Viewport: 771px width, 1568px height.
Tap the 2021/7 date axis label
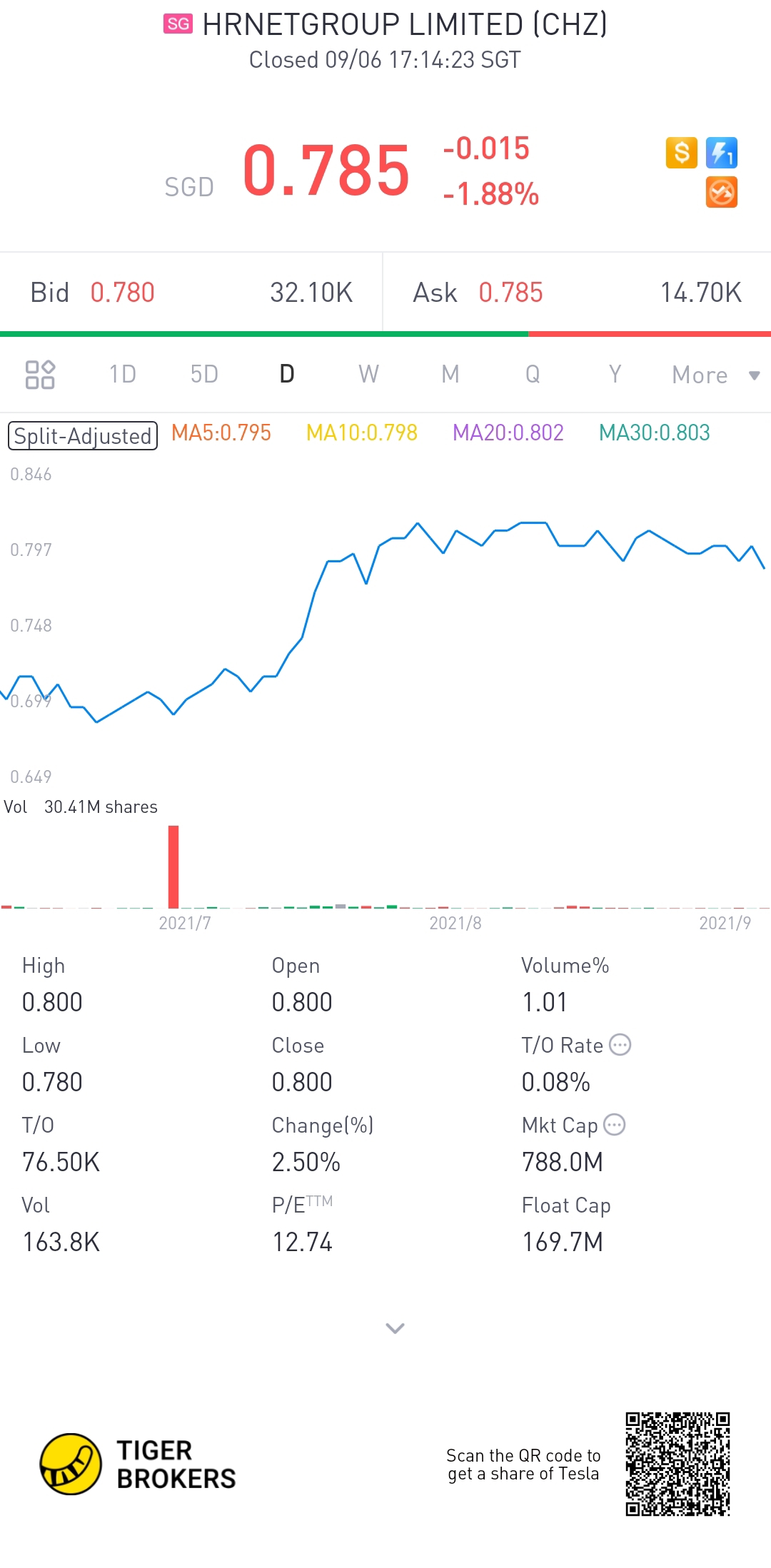(185, 924)
